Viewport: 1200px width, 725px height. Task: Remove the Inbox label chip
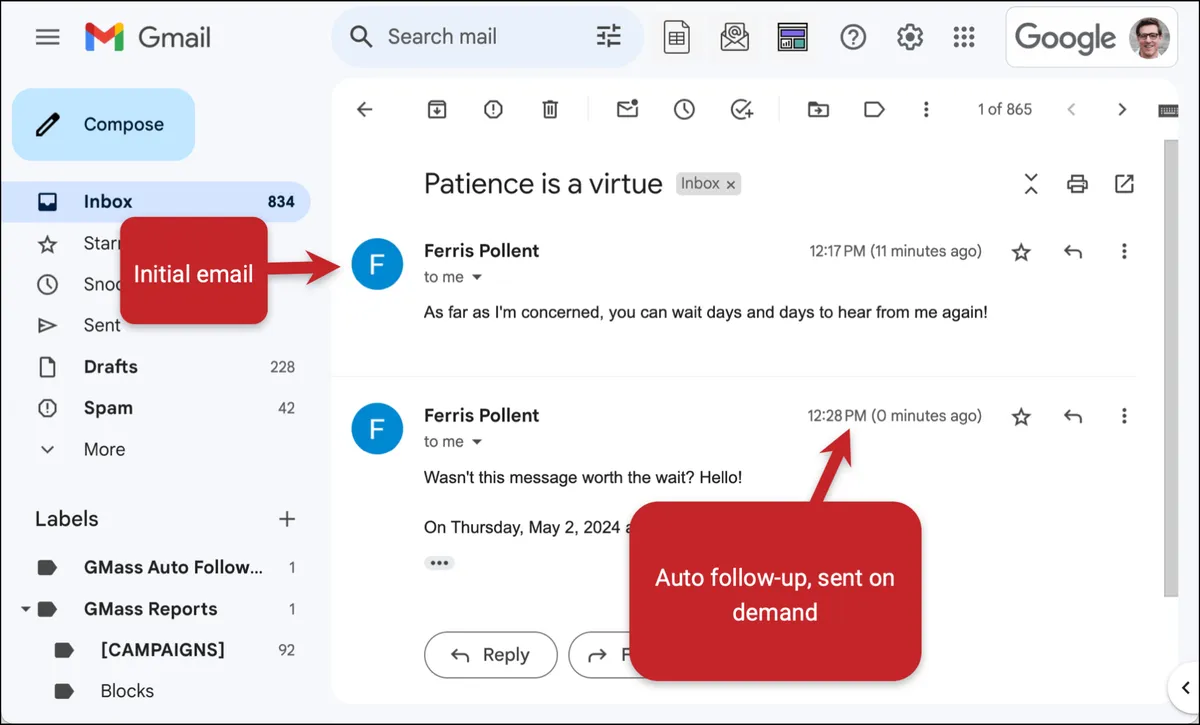click(731, 184)
